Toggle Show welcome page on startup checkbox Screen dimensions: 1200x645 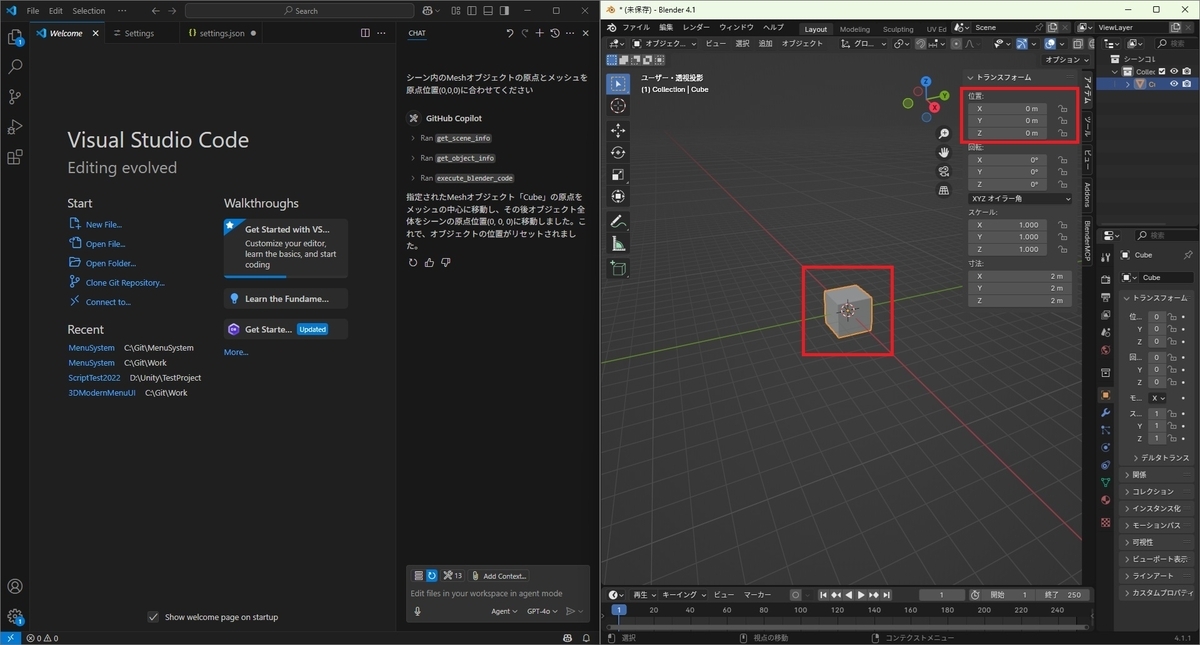click(153, 617)
